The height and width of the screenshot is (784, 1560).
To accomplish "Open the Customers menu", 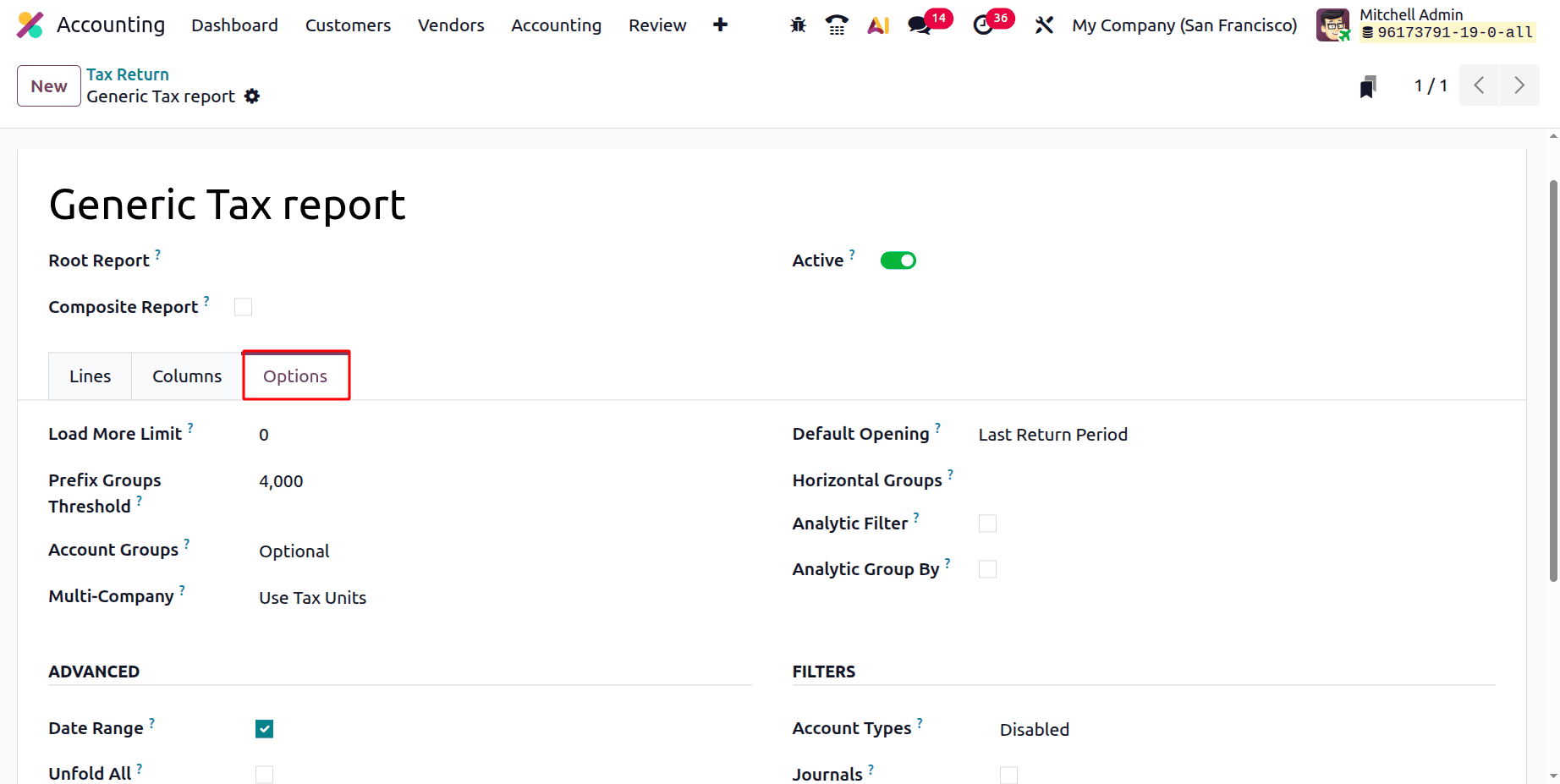I will (348, 25).
